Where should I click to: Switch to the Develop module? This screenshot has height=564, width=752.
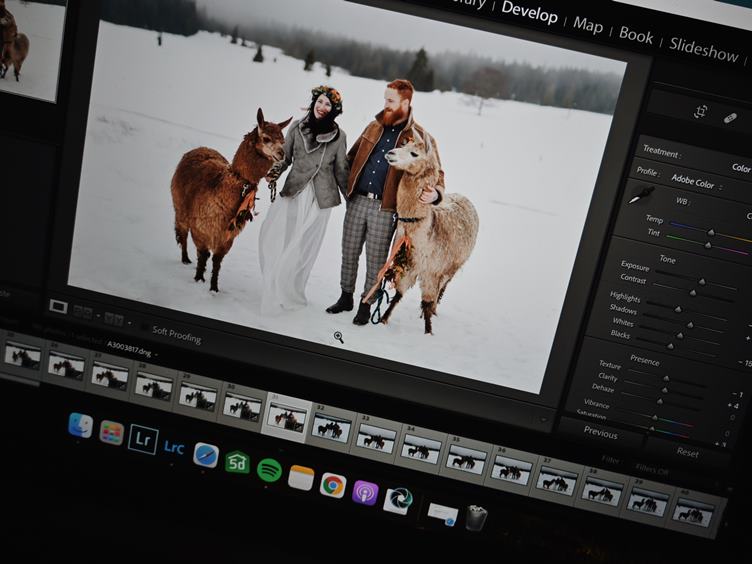529,12
